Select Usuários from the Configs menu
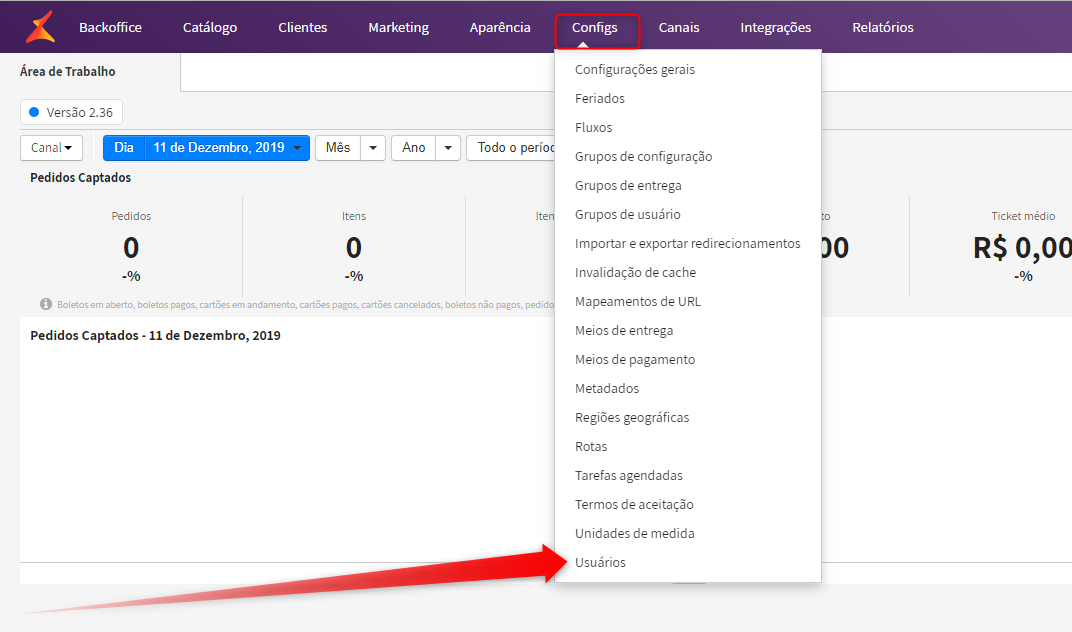1072x632 pixels. 600,562
